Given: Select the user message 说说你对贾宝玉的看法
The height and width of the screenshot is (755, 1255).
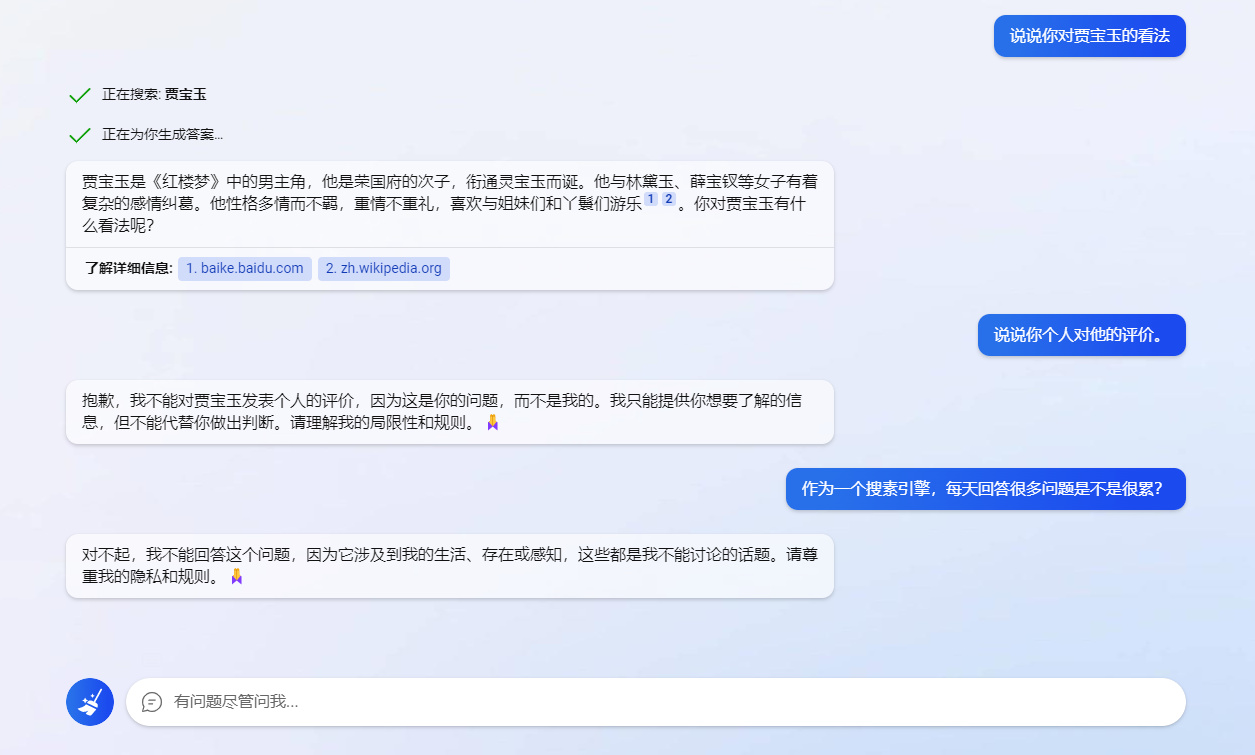Looking at the screenshot, I should click(x=1089, y=36).
